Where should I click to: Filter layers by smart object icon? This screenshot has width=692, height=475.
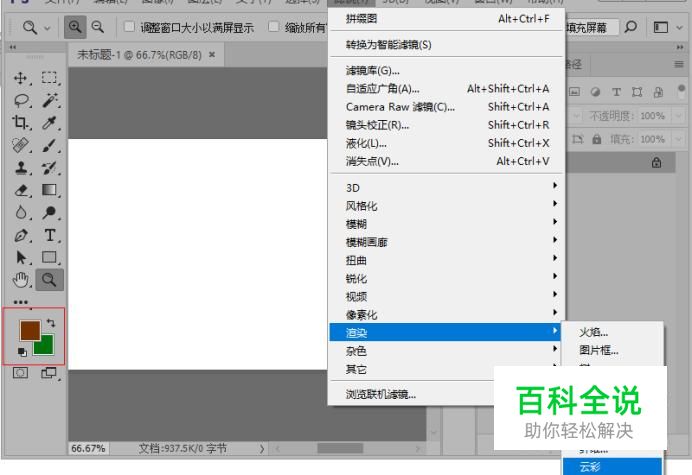[x=658, y=92]
